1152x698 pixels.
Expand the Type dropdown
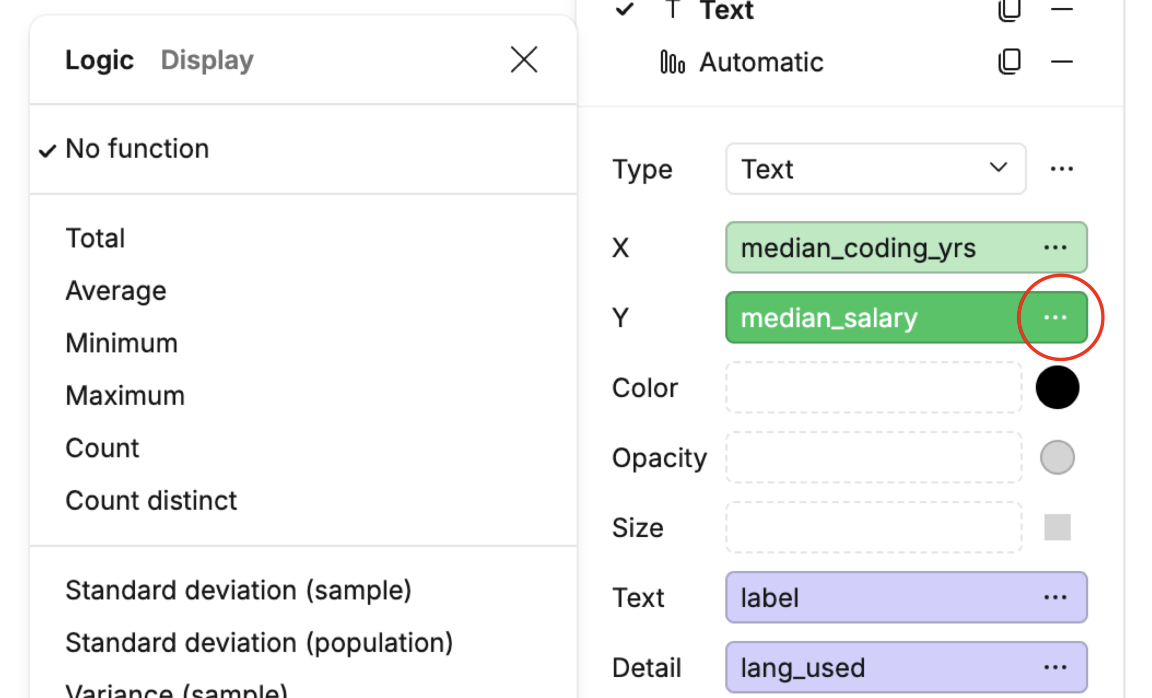[x=875, y=169]
